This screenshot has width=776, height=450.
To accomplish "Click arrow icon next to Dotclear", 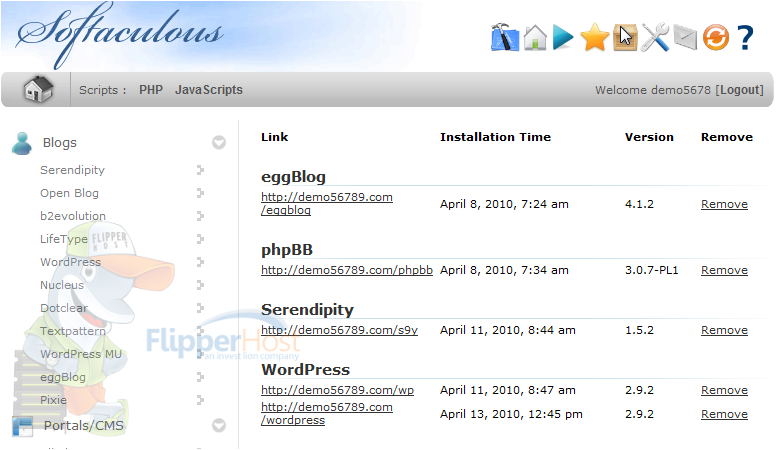I will [x=200, y=308].
